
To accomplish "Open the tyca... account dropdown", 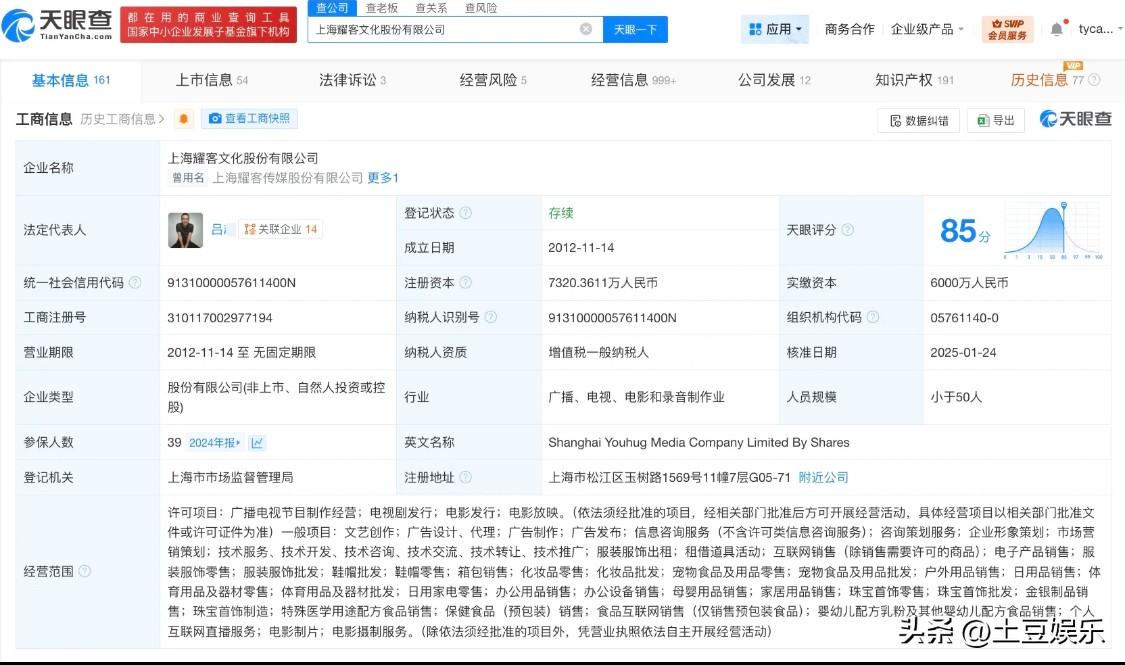I will tap(1100, 29).
